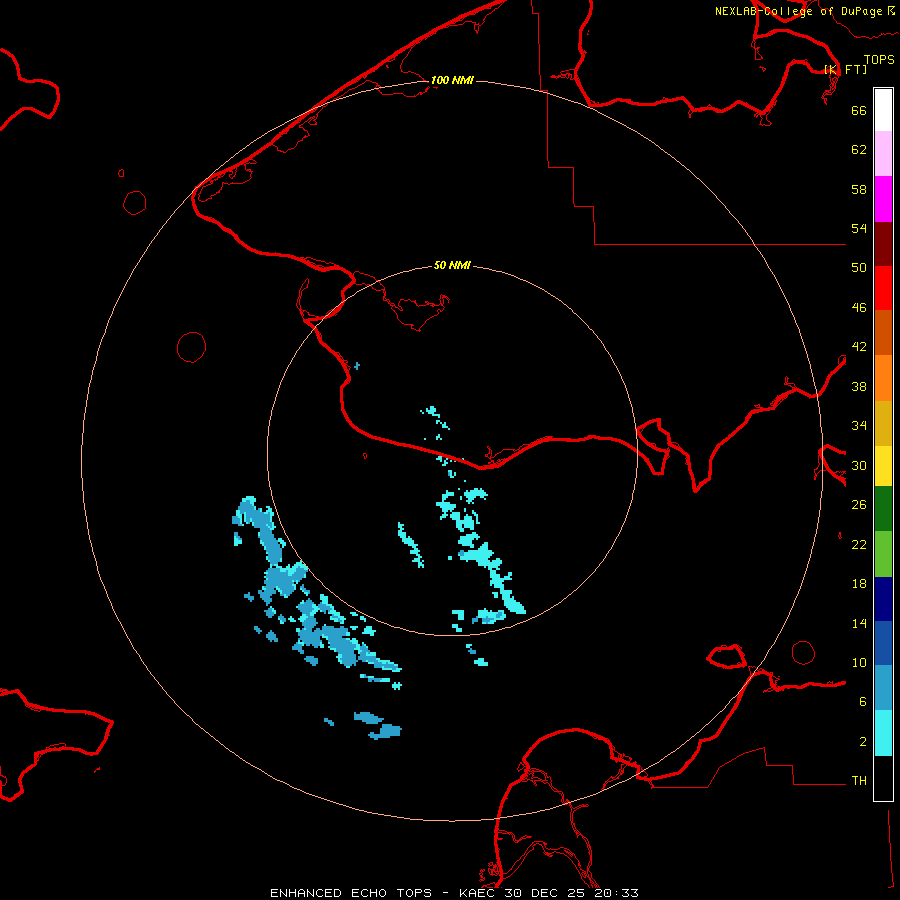900x900 pixels.
Task: Click the legend value 34
Action: tap(859, 426)
